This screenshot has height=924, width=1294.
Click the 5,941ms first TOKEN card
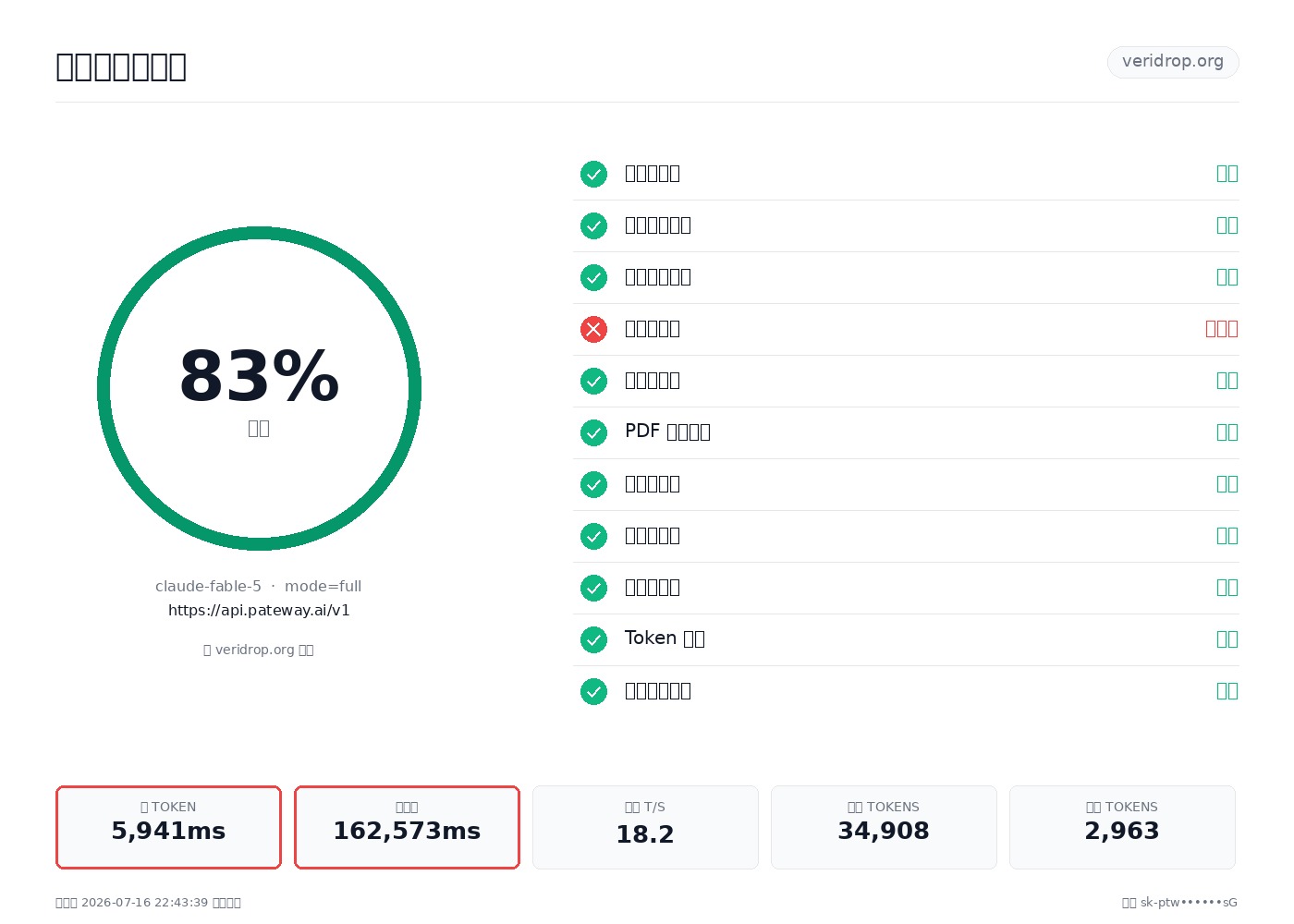pyautogui.click(x=168, y=827)
